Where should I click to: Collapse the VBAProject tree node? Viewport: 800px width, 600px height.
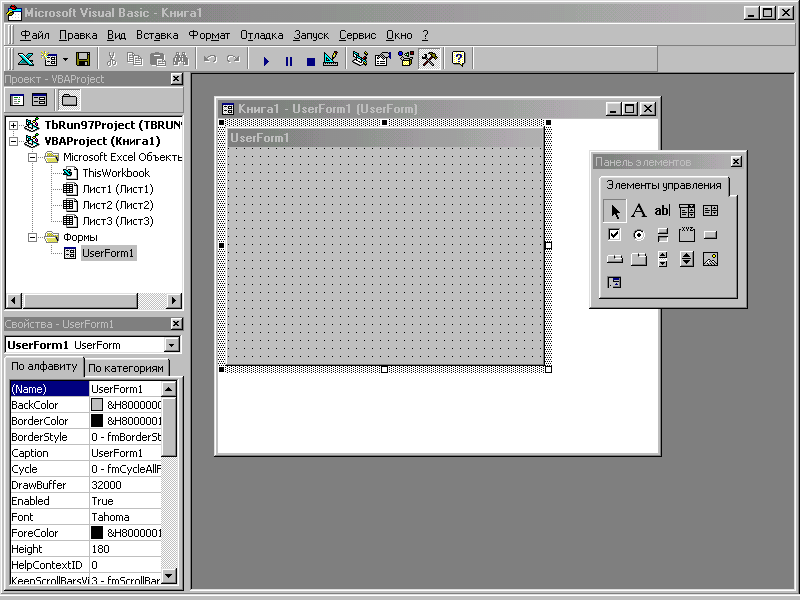pos(14,141)
